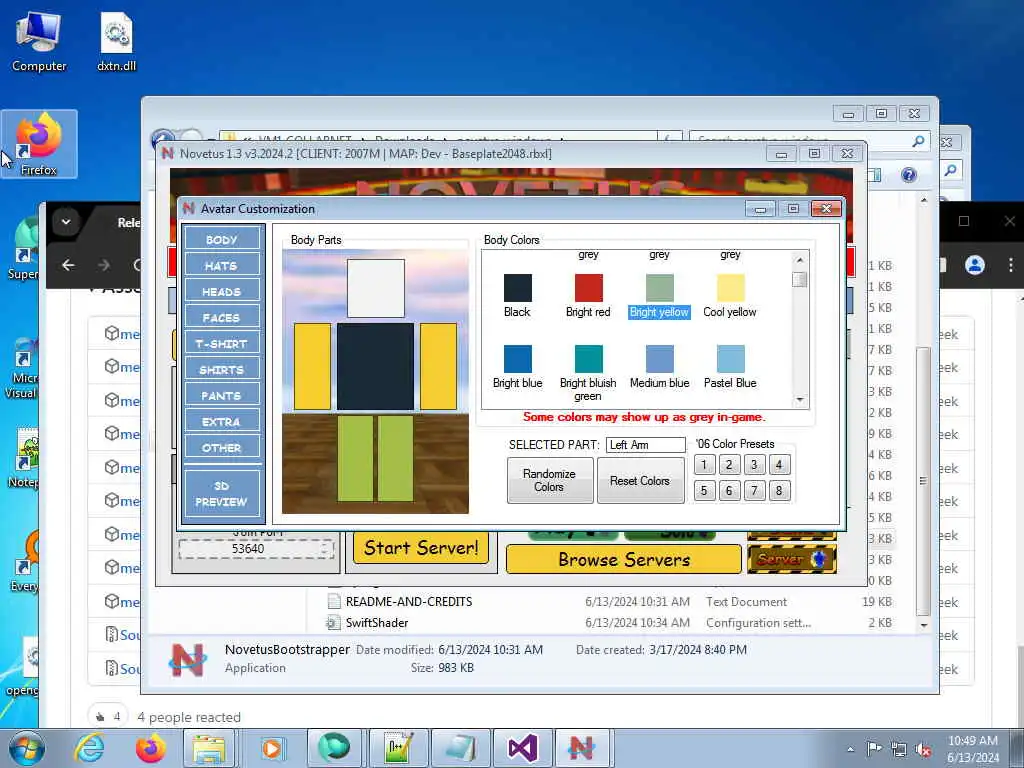Viewport: 1024px width, 768px height.
Task: Switch to the Hats tab
Action: tap(222, 265)
